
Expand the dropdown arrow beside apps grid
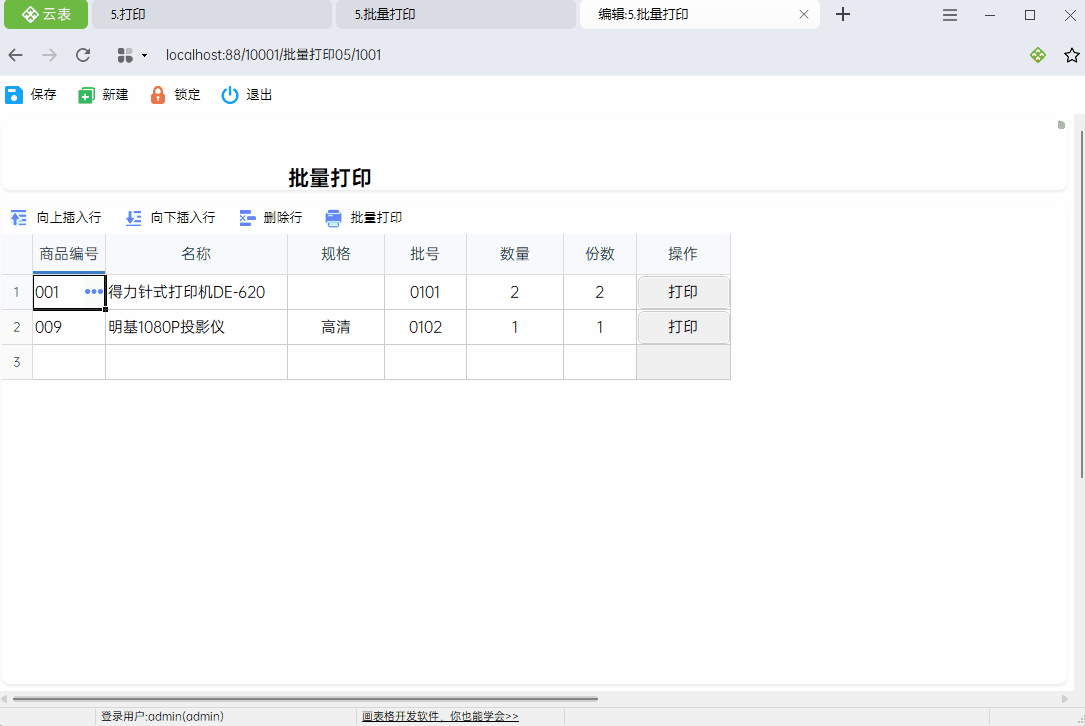pos(145,55)
